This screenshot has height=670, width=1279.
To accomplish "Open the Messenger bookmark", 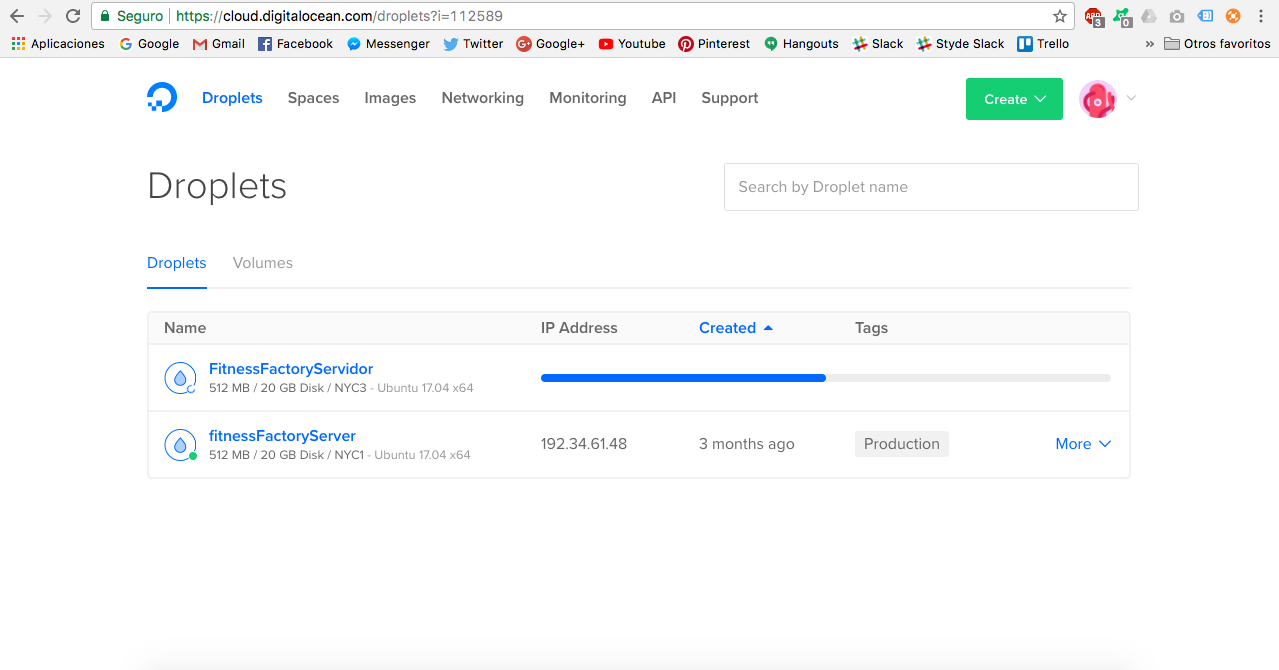I will point(388,44).
